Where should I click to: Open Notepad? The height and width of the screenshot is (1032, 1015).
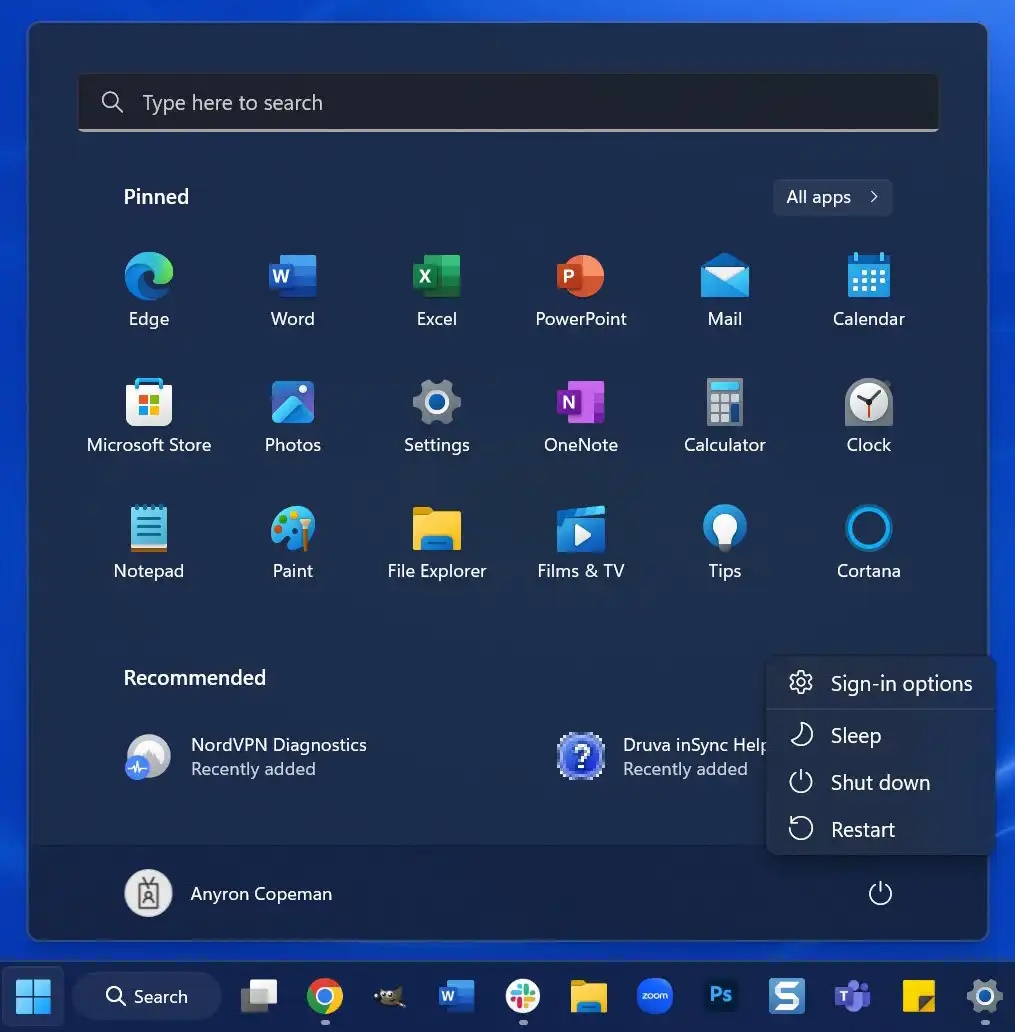point(149,542)
